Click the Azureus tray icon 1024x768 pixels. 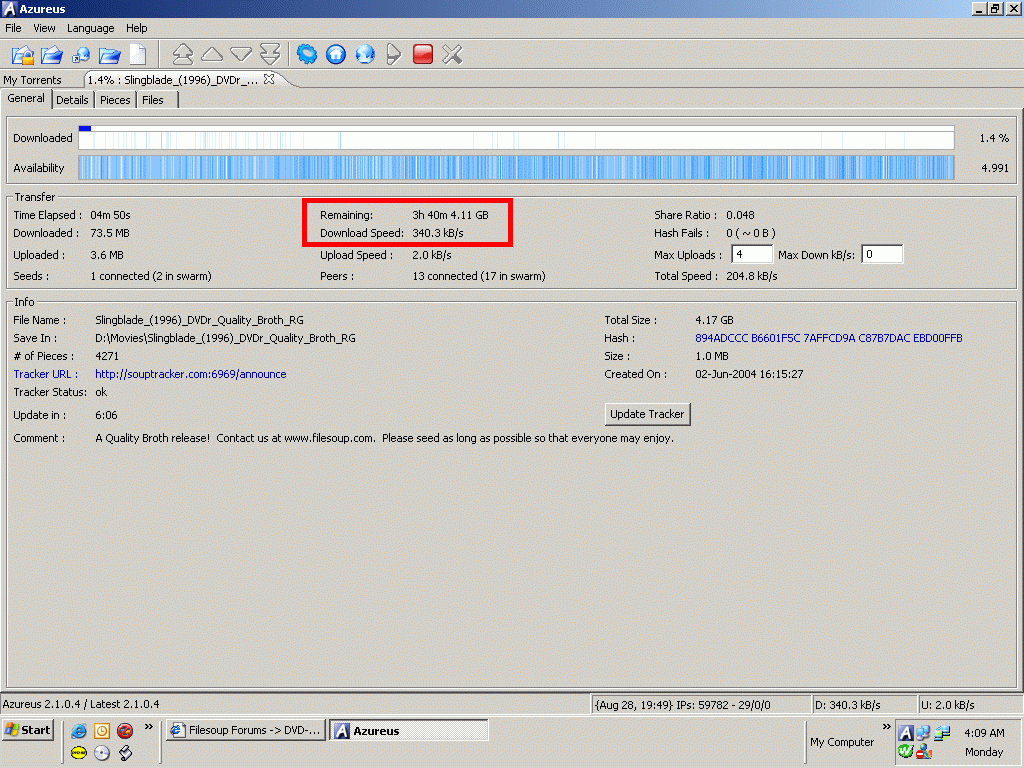point(905,733)
